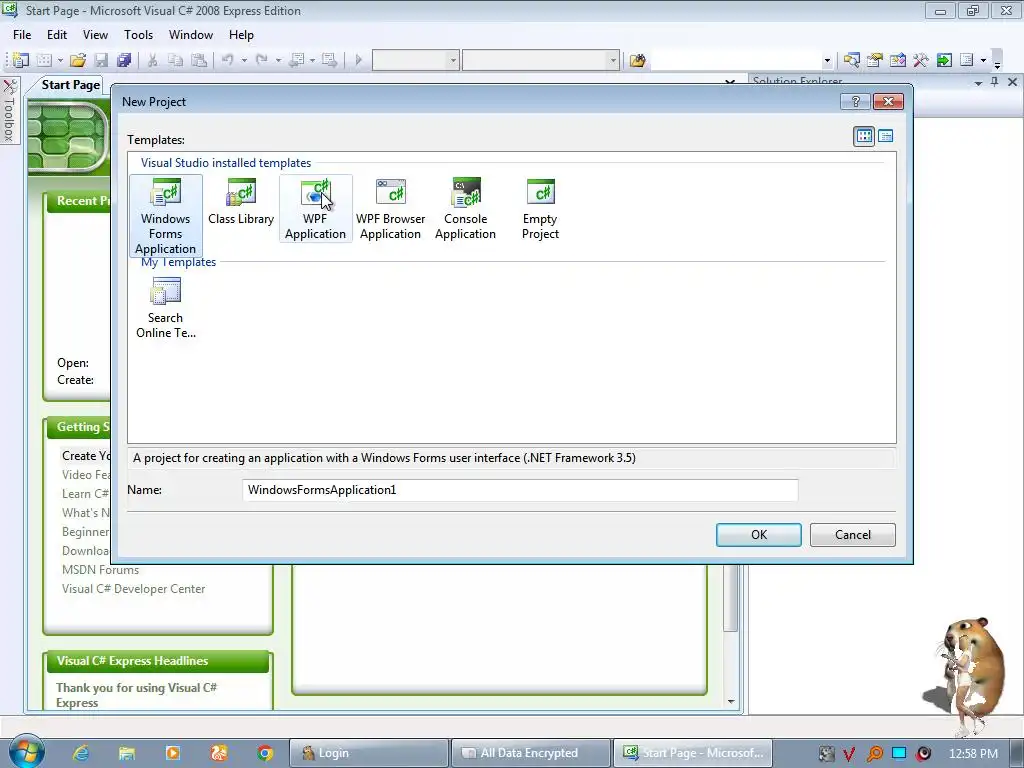Open Object Browser toolbar icon
The height and width of the screenshot is (768, 1024).
tap(898, 60)
